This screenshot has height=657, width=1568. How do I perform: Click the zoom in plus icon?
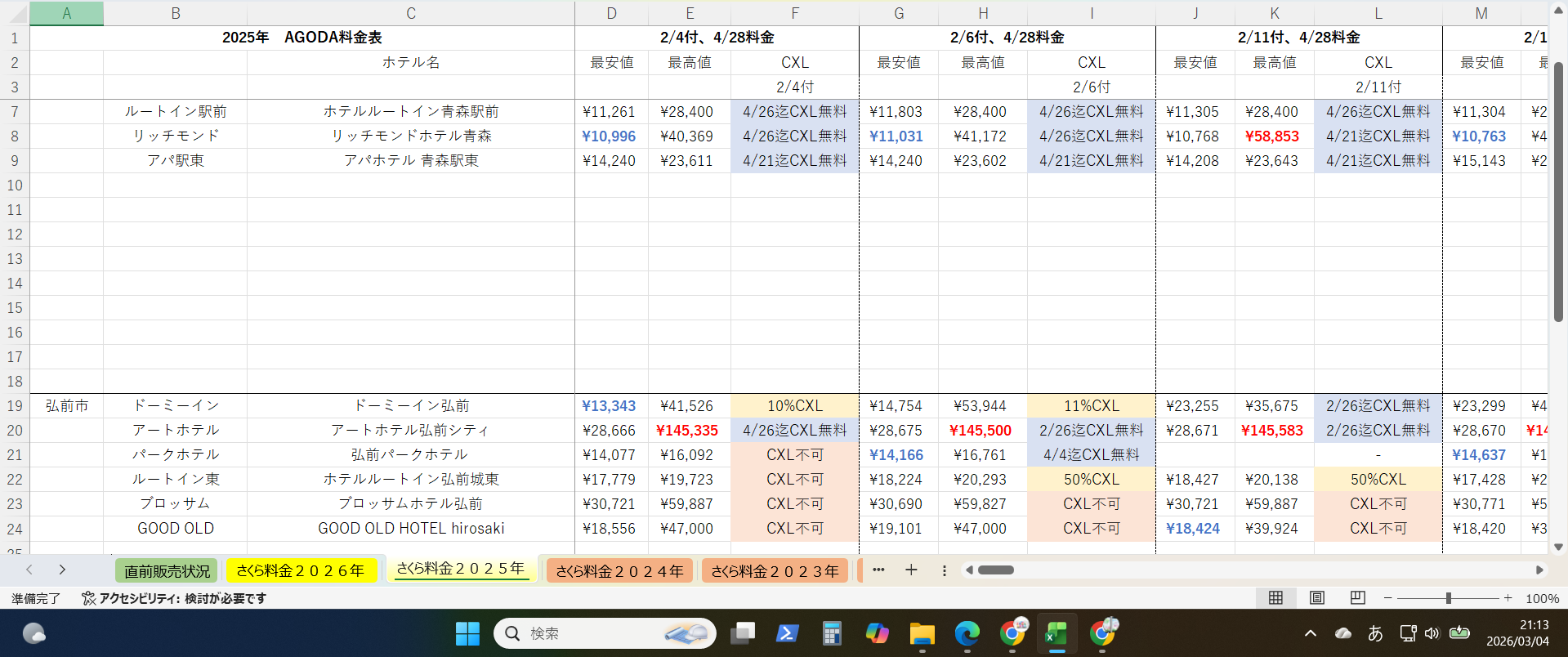coord(1508,598)
